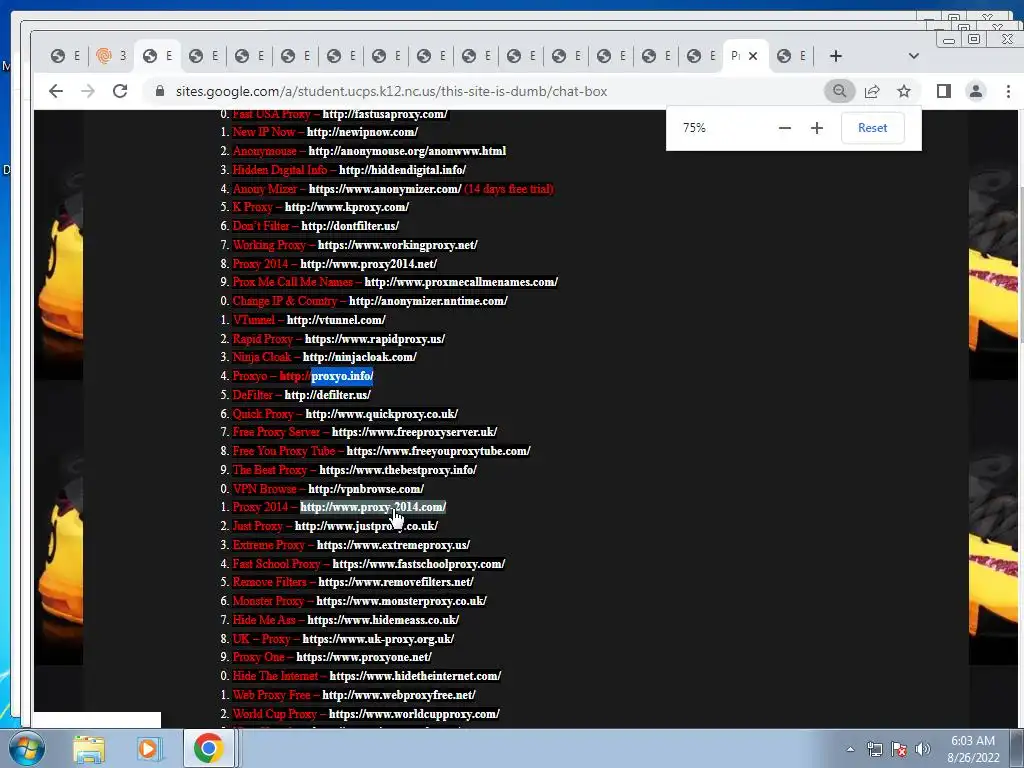Open the proxyone.net link
Screen dimensions: 1024x768
[364, 657]
